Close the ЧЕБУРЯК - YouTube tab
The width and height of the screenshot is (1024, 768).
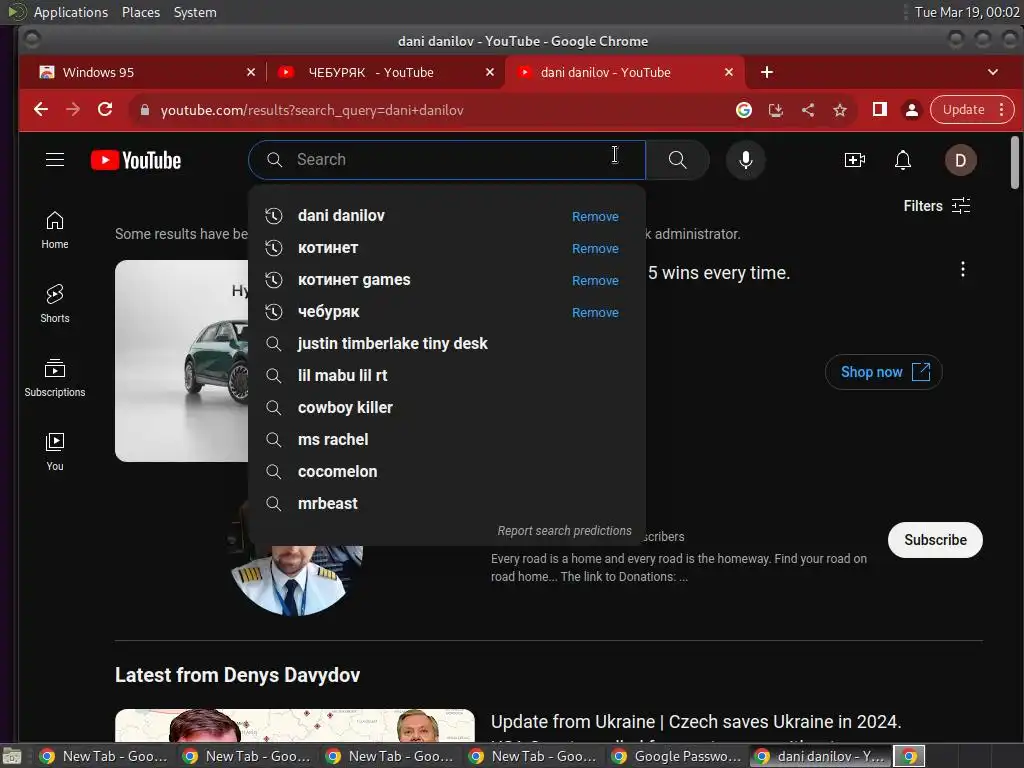490,72
